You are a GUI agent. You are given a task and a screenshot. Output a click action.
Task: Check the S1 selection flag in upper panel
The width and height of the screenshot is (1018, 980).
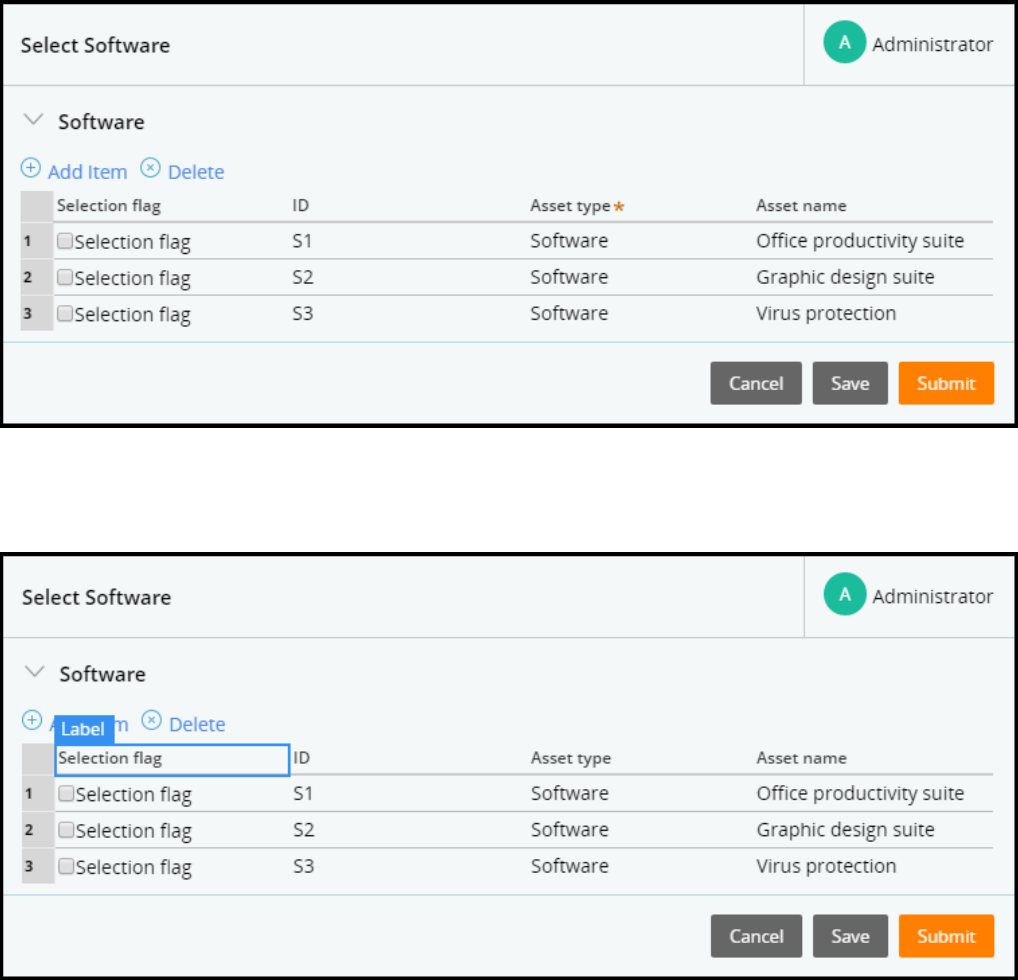tap(65, 241)
